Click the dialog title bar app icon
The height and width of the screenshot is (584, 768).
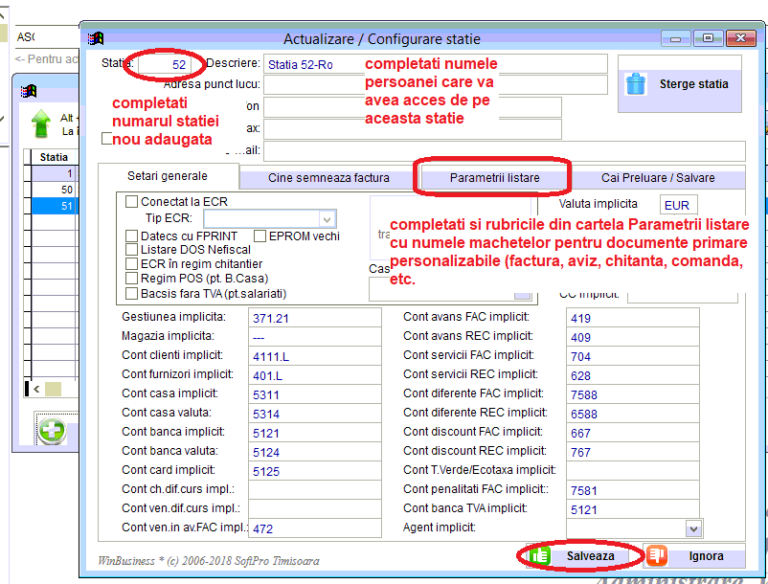pyautogui.click(x=96, y=39)
